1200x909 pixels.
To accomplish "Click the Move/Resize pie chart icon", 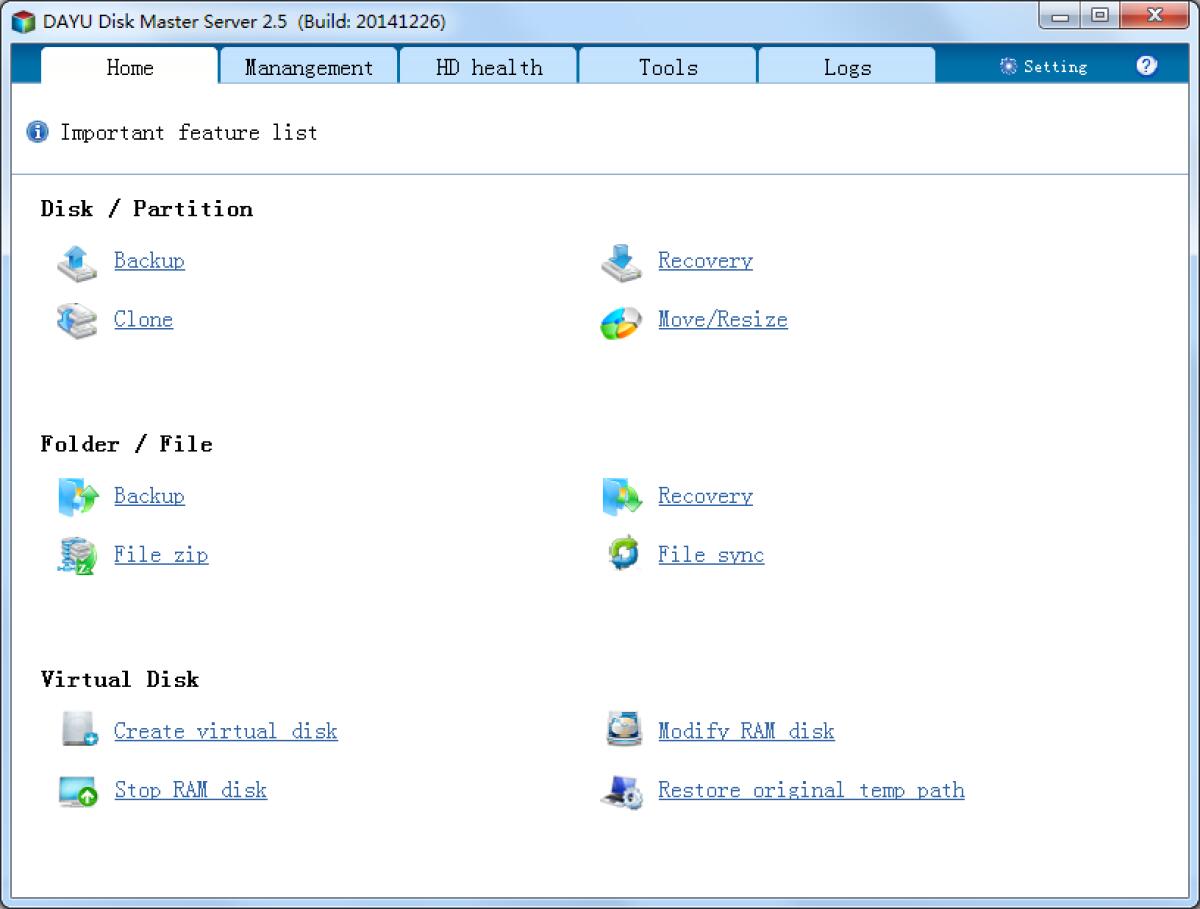I will (622, 320).
